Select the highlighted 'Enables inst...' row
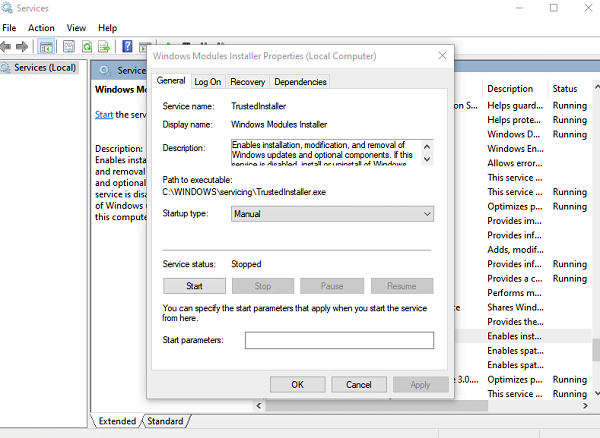 point(523,336)
